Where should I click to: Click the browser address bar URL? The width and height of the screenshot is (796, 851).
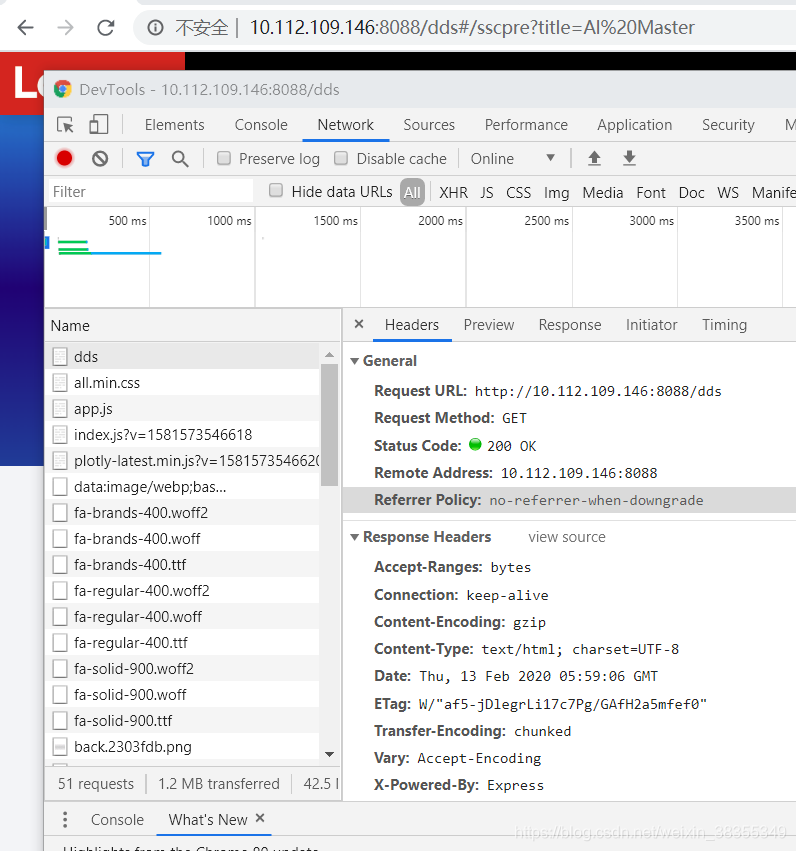[472, 27]
